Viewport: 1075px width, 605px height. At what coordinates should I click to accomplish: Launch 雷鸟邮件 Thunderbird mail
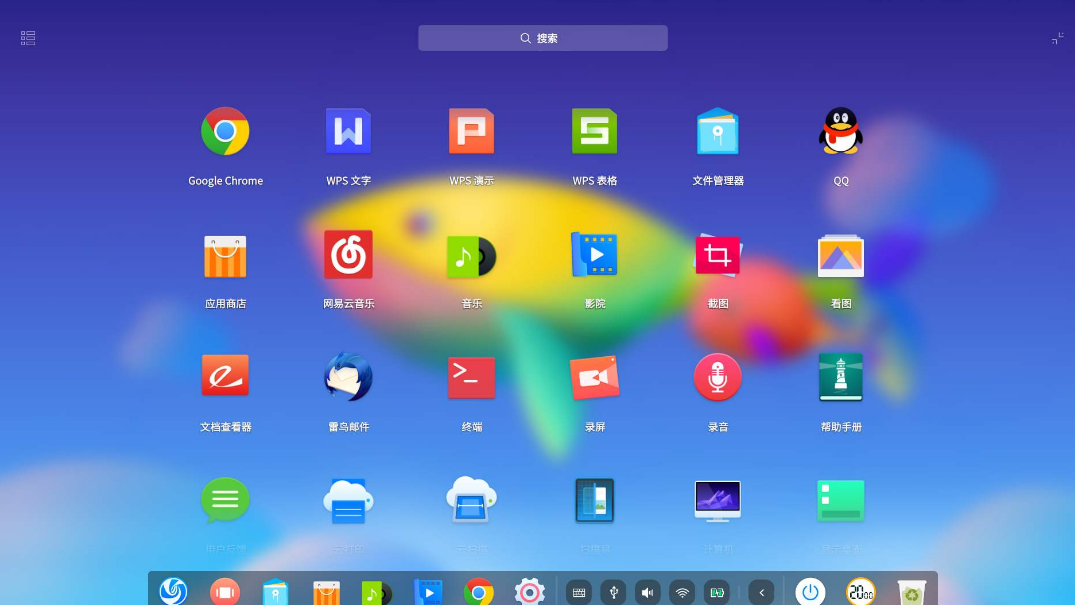[x=348, y=378]
